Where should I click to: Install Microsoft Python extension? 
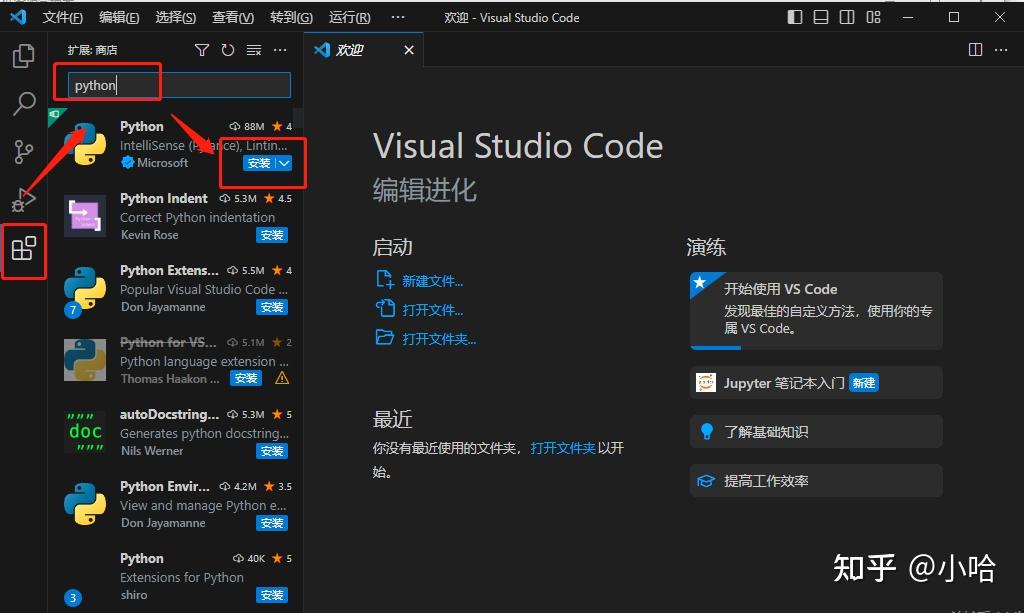(259, 163)
